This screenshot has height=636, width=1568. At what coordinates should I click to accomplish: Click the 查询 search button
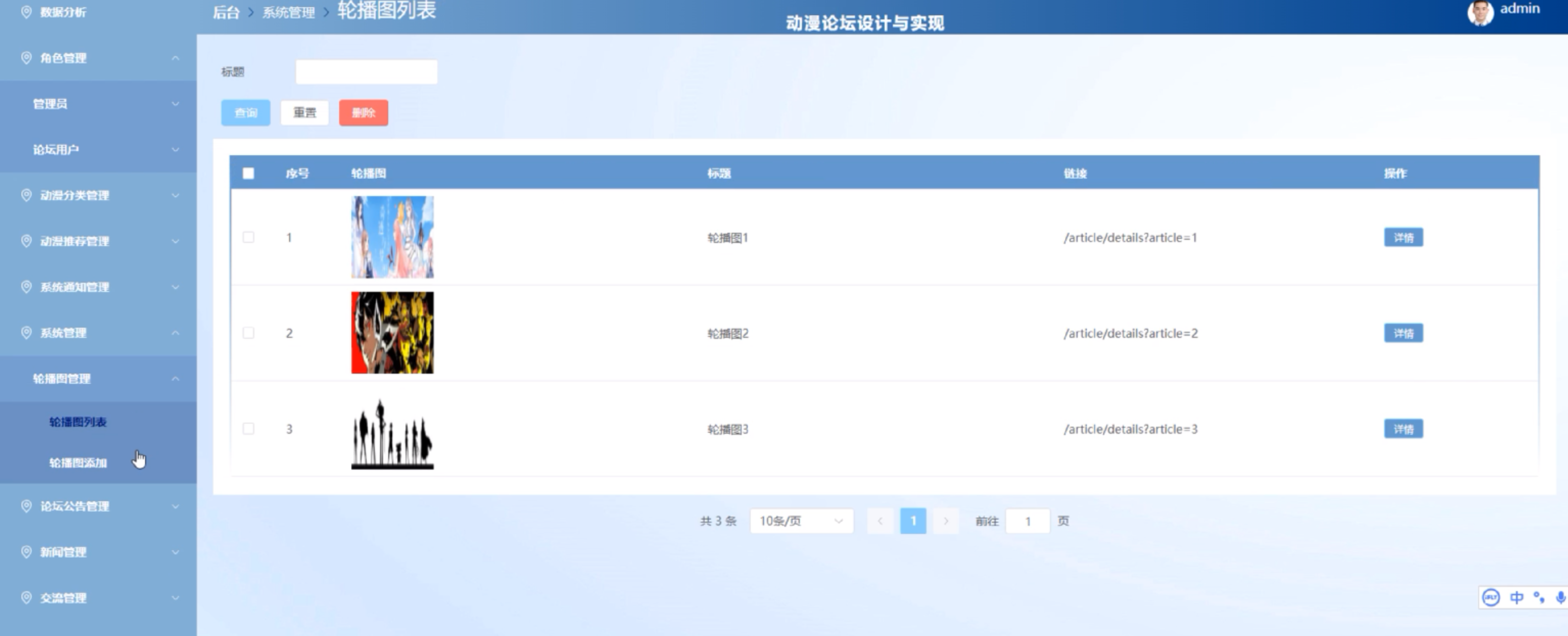point(245,112)
